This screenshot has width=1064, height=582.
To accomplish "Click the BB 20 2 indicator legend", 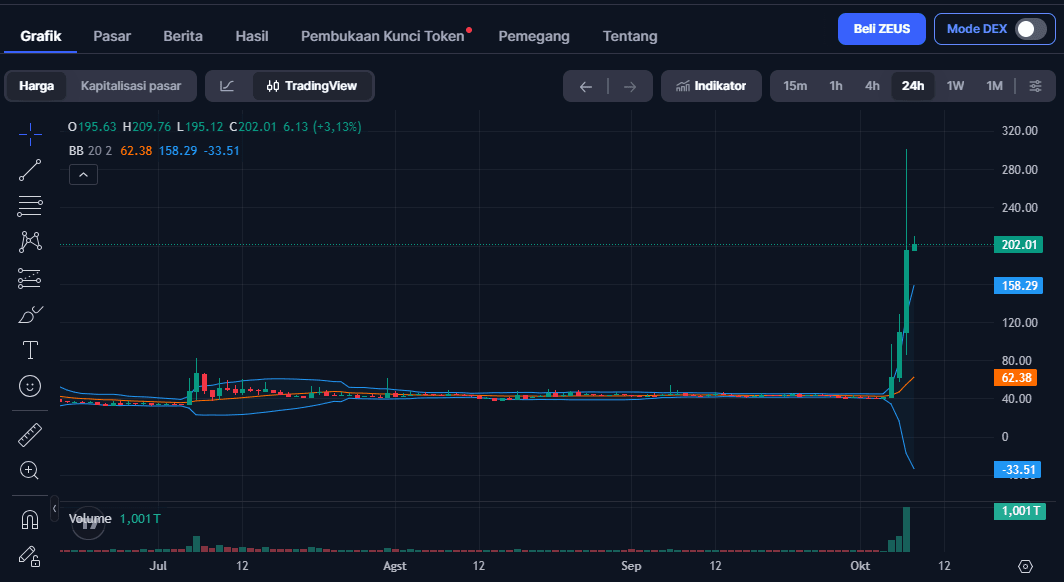I will tap(90, 151).
